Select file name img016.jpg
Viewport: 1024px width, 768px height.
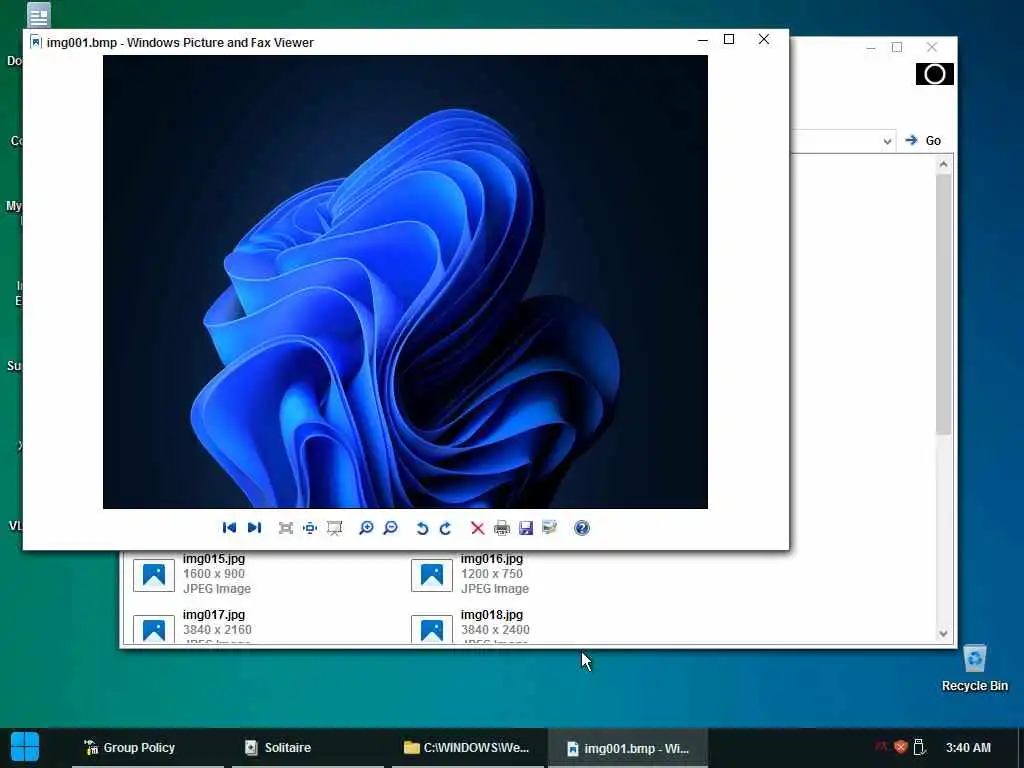coord(492,558)
